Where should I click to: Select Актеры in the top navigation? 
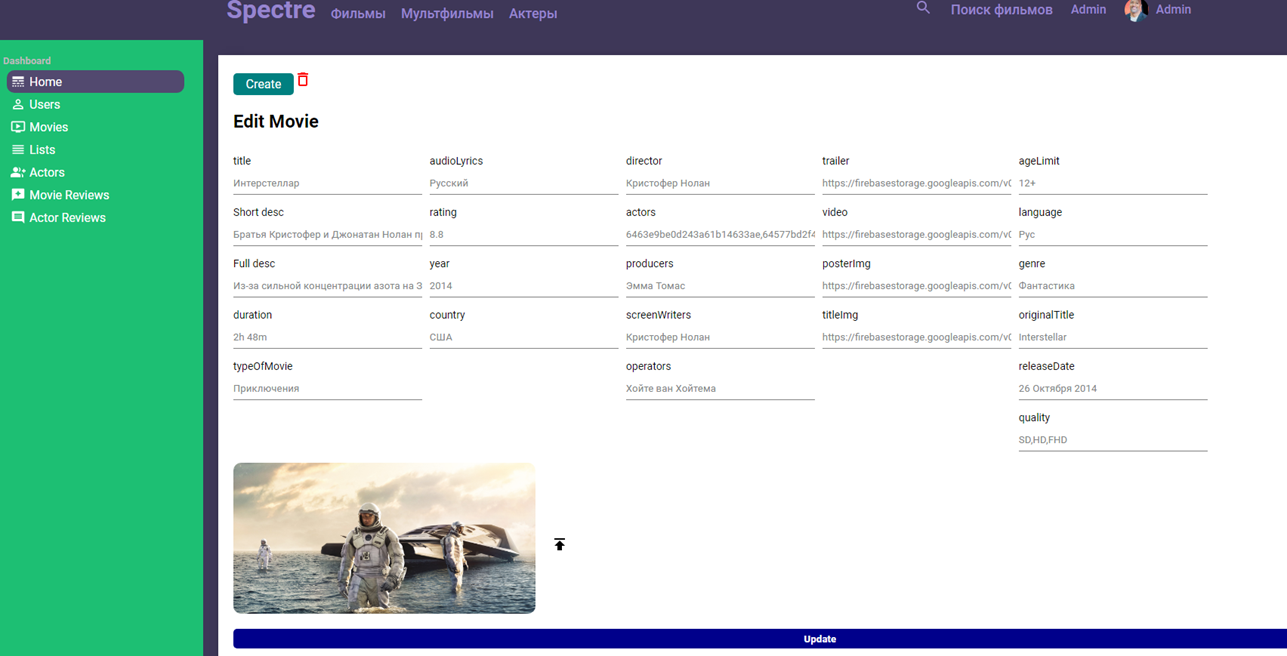tap(532, 13)
